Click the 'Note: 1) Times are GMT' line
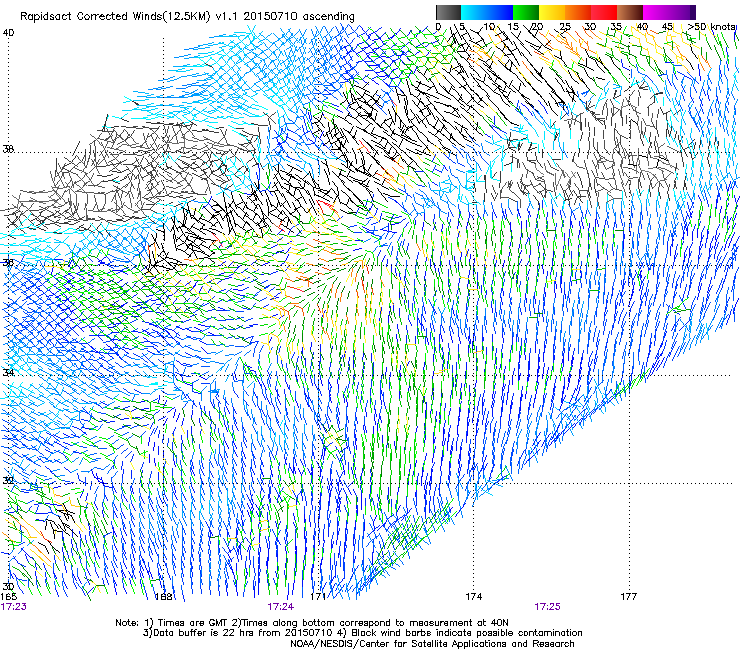The height and width of the screenshot is (650, 740). [312, 623]
